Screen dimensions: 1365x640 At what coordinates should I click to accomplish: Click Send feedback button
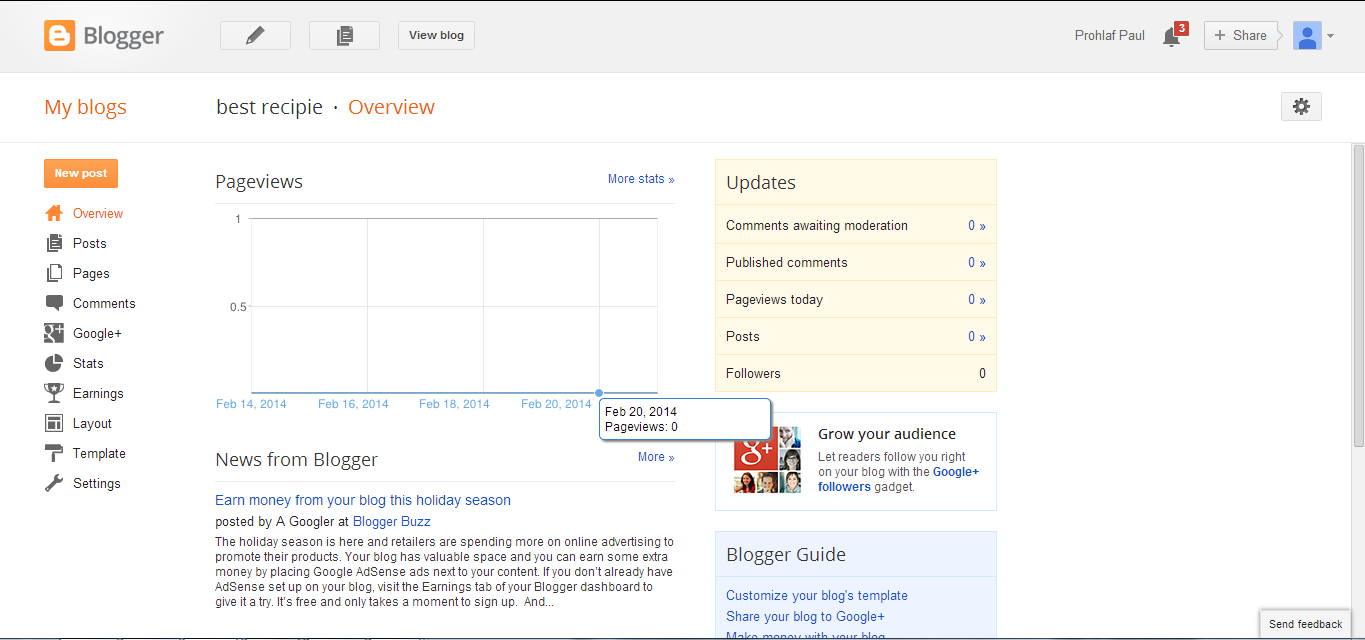pos(1305,624)
